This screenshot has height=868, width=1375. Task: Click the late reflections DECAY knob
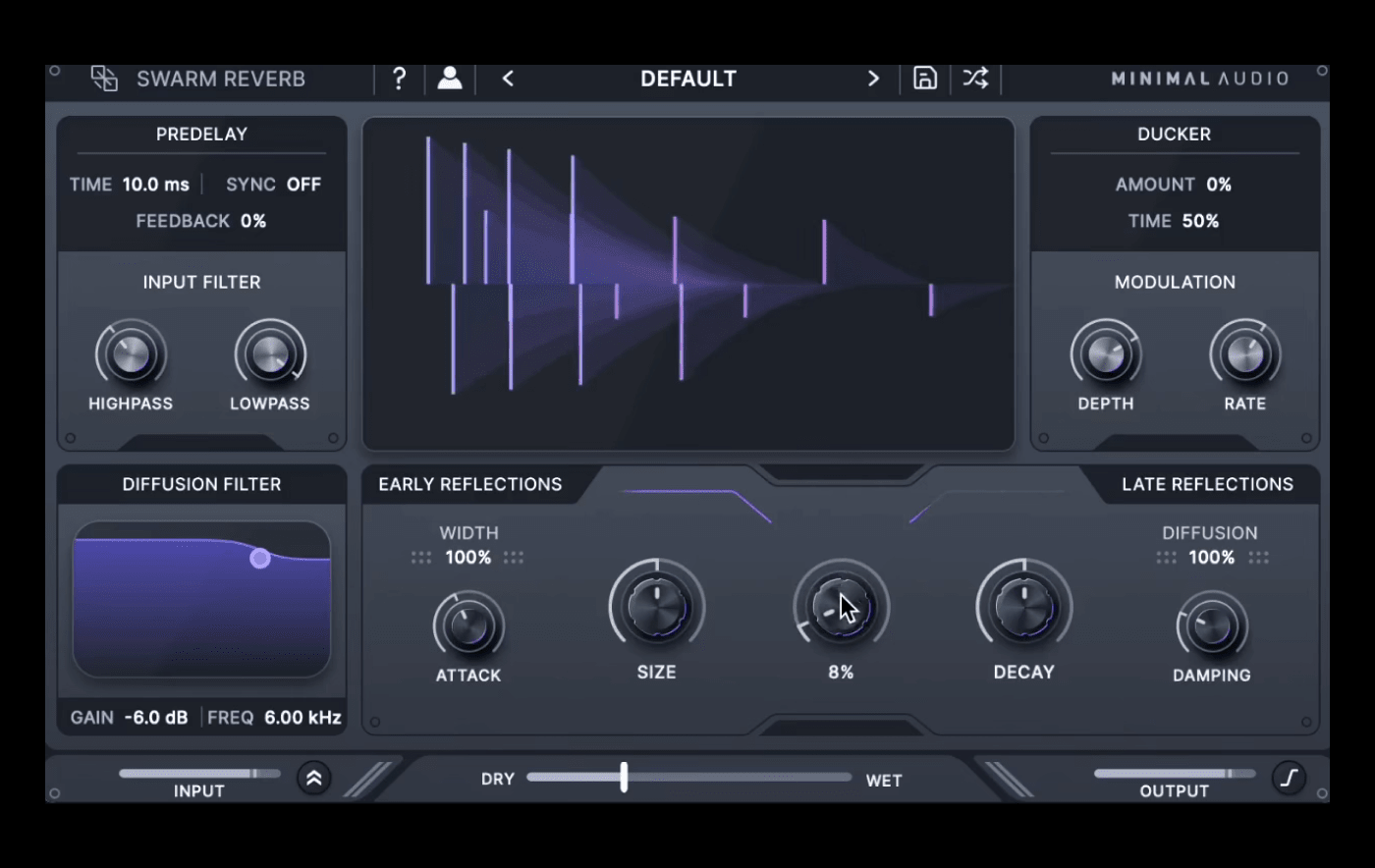point(1023,607)
